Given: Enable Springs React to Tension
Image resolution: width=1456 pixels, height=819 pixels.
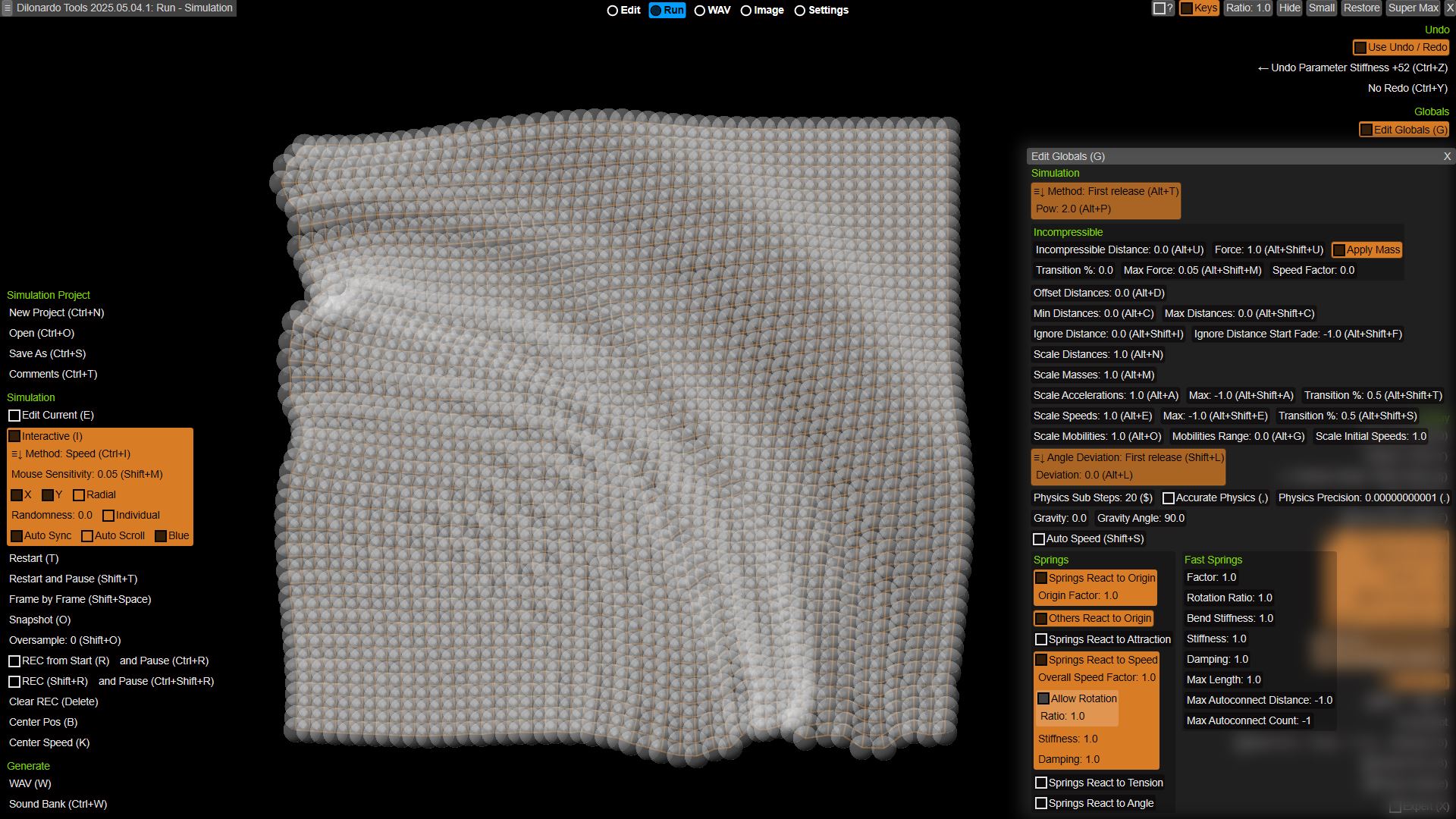Looking at the screenshot, I should click(x=1041, y=783).
